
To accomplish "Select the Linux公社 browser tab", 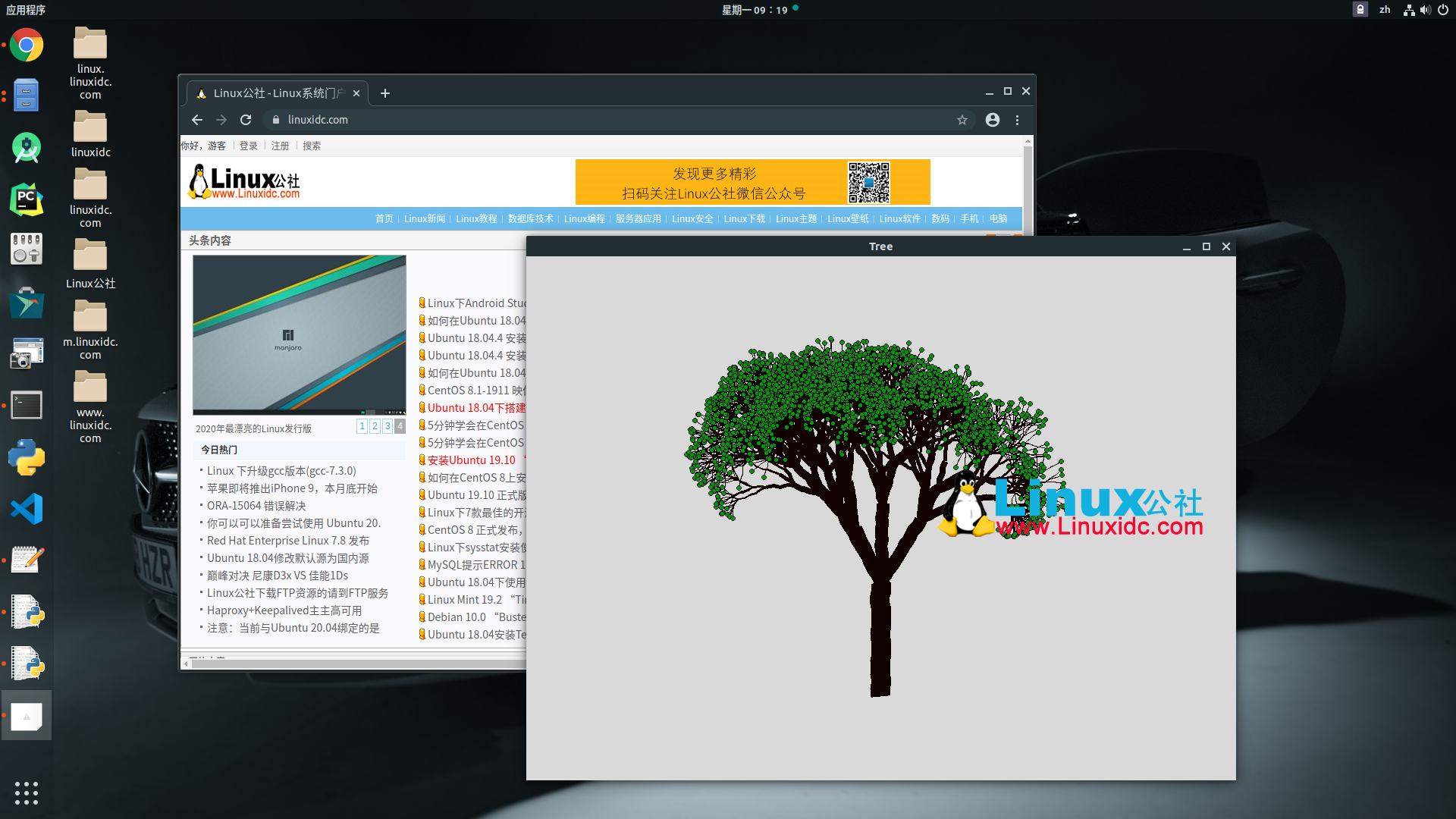I will click(x=278, y=93).
